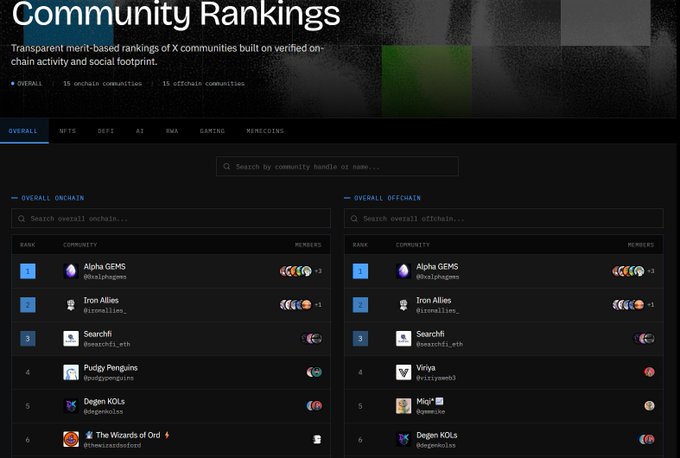Image resolution: width=680 pixels, height=458 pixels.
Task: Click the Search overall onchain field
Action: coord(171,219)
